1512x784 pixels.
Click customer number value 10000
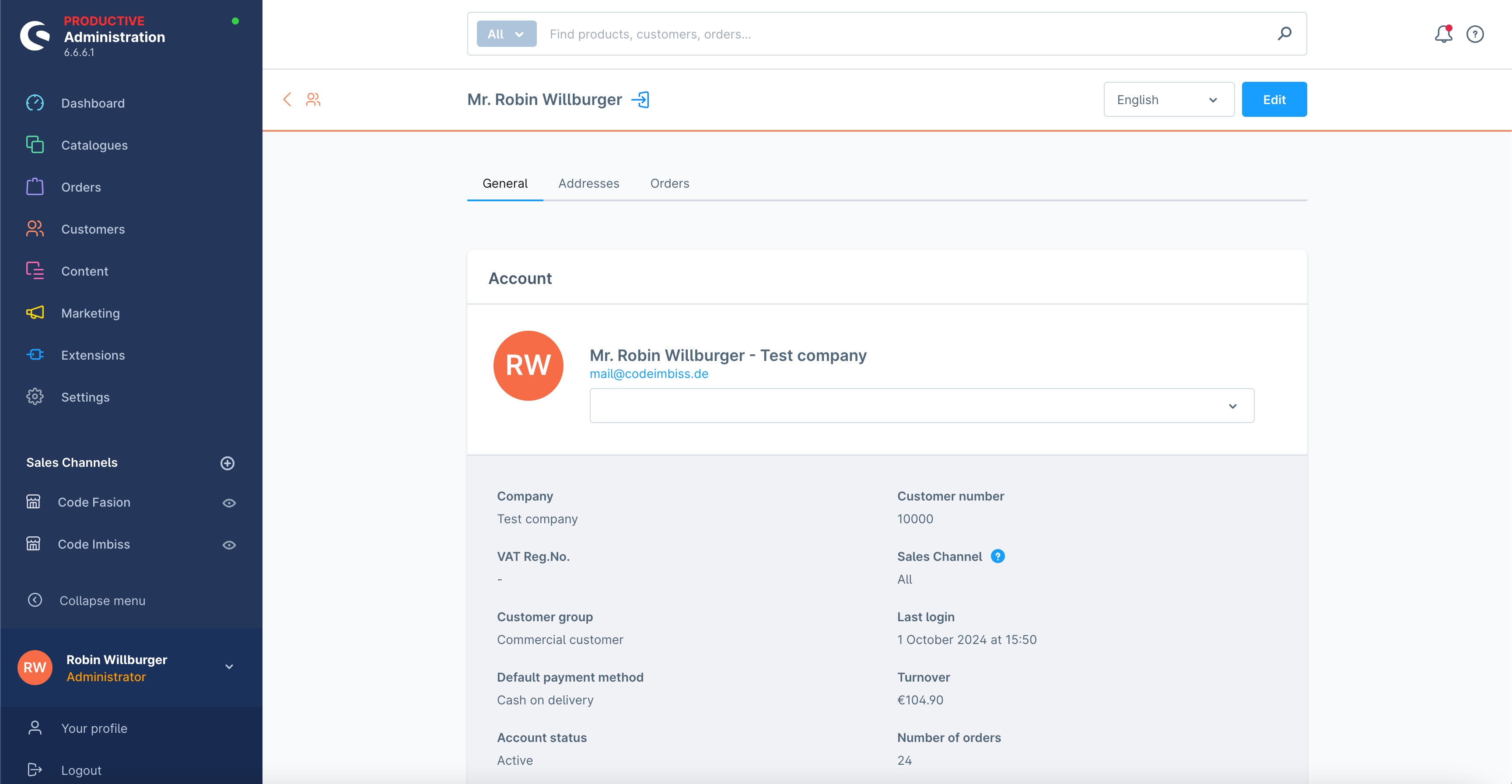click(914, 519)
